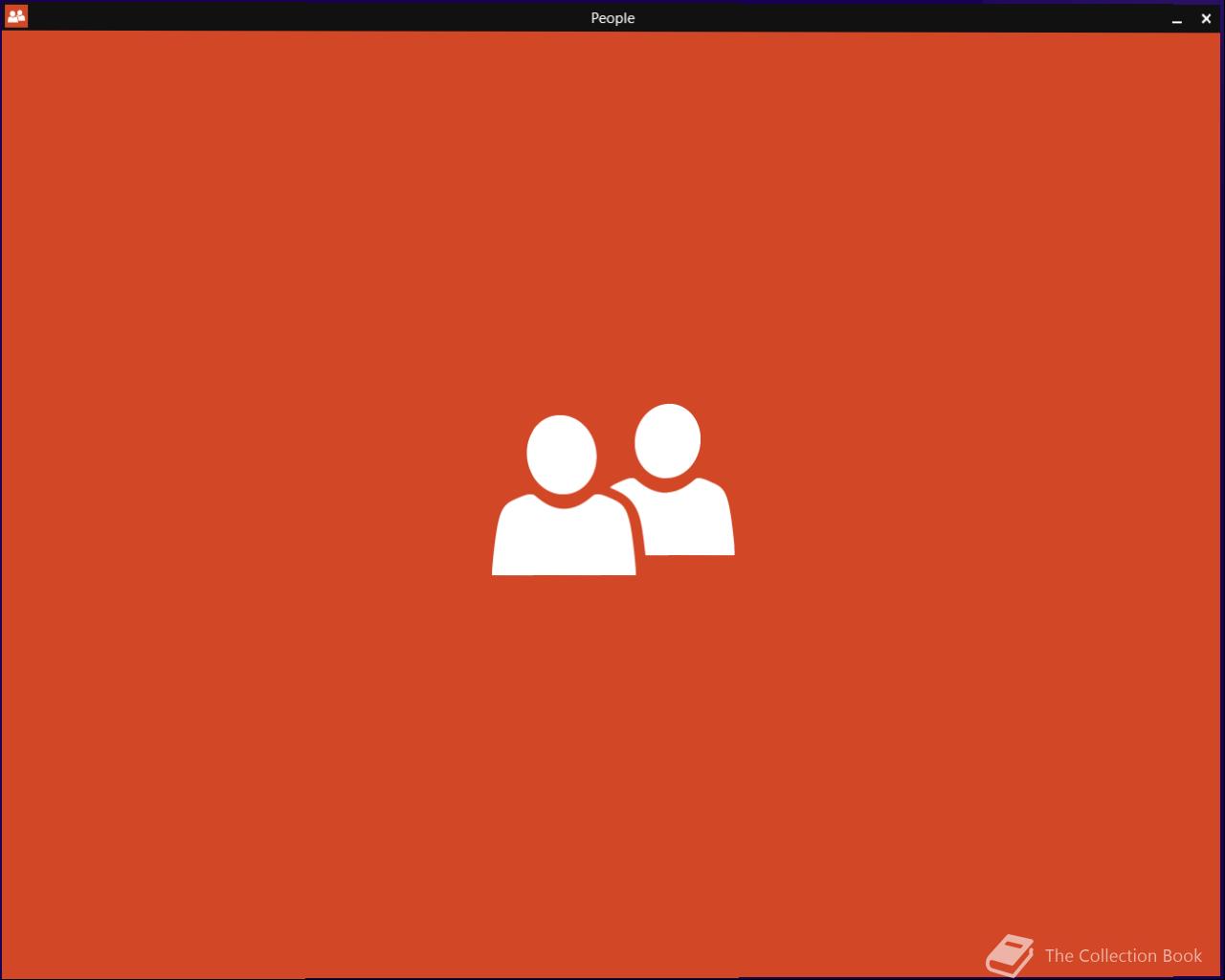Close the People window
The image size is (1225, 980).
pos(1206,18)
